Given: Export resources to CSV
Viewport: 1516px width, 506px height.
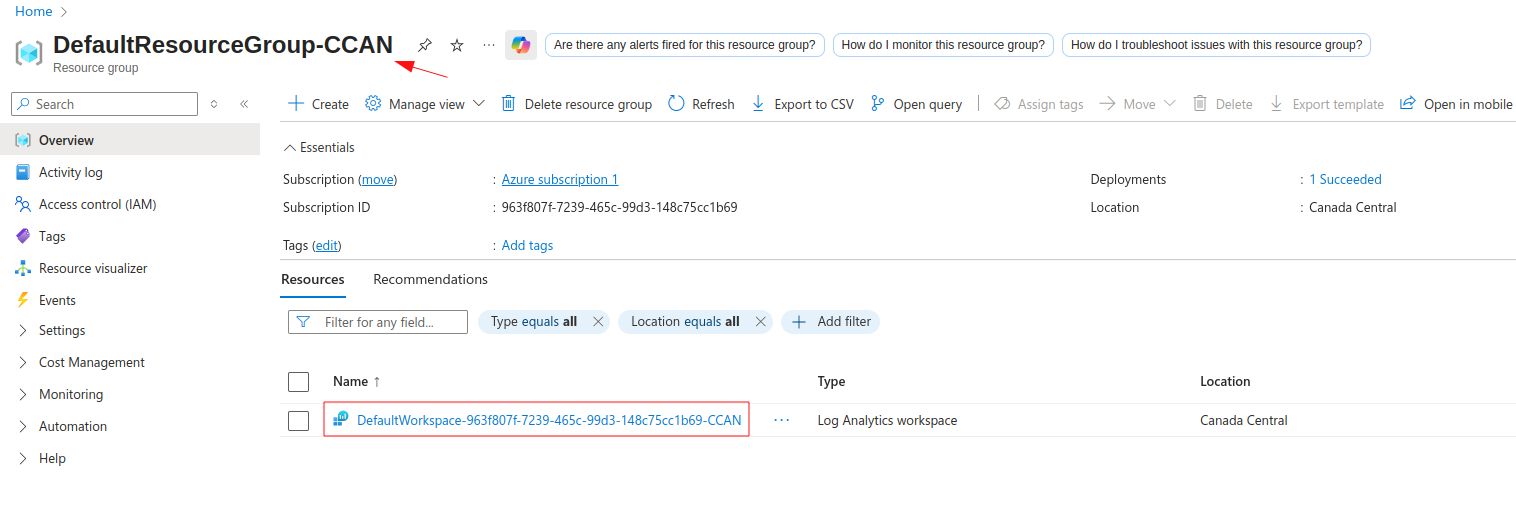Looking at the screenshot, I should point(802,104).
